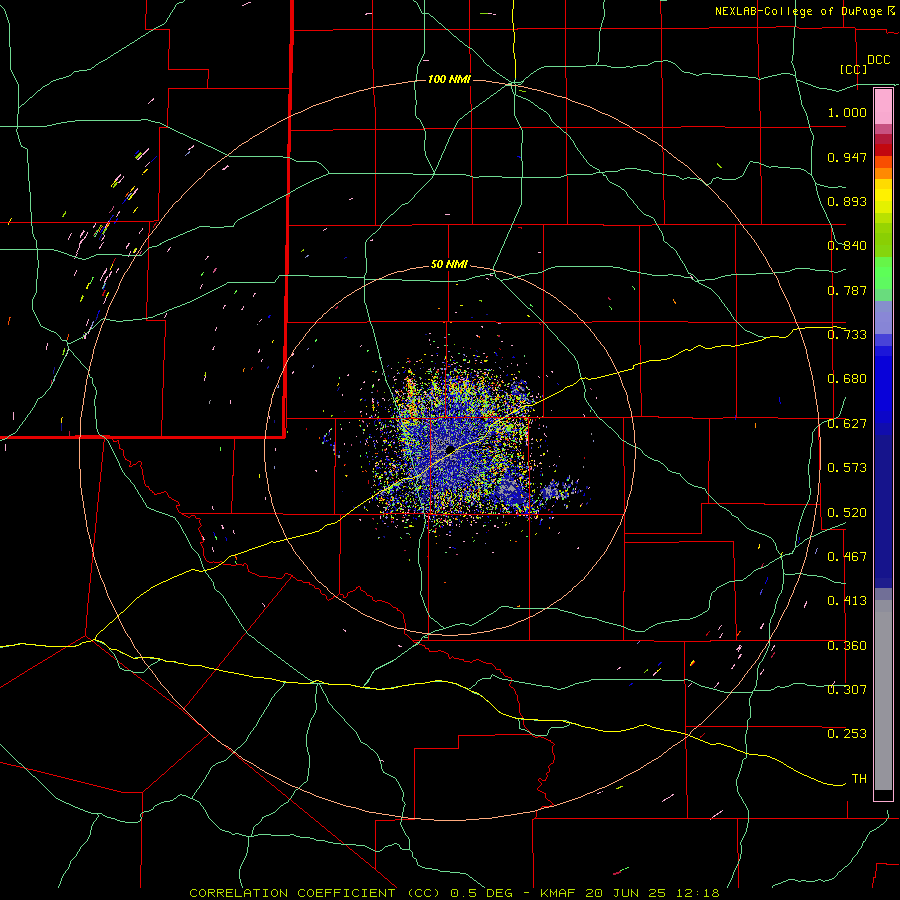Viewport: 900px width, 900px height.
Task: Click the DCC label above the color scale
Action: pos(878,60)
